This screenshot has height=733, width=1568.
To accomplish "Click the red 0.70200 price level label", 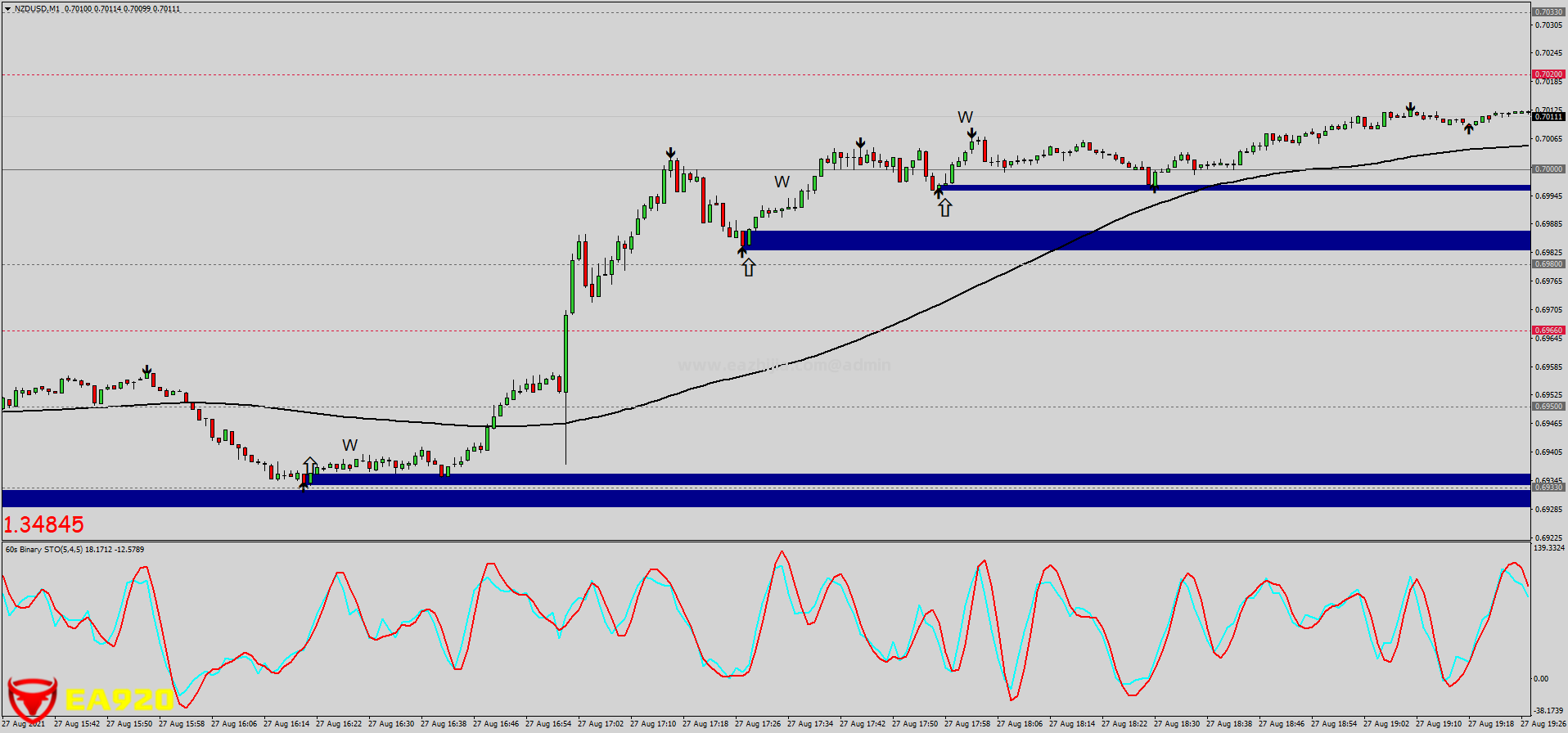I will tap(1548, 74).
